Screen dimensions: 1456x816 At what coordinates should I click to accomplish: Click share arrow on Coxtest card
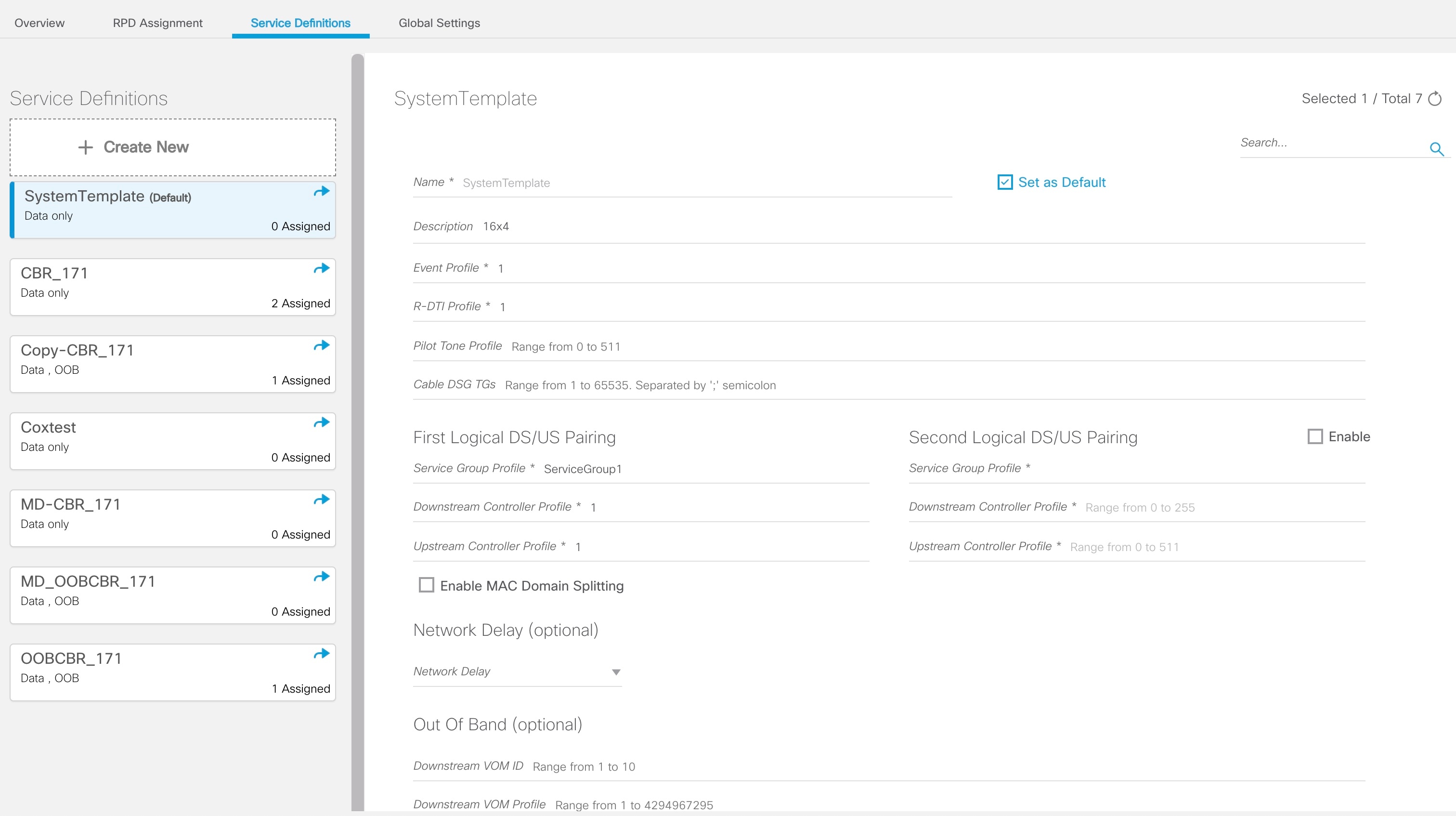coord(321,422)
